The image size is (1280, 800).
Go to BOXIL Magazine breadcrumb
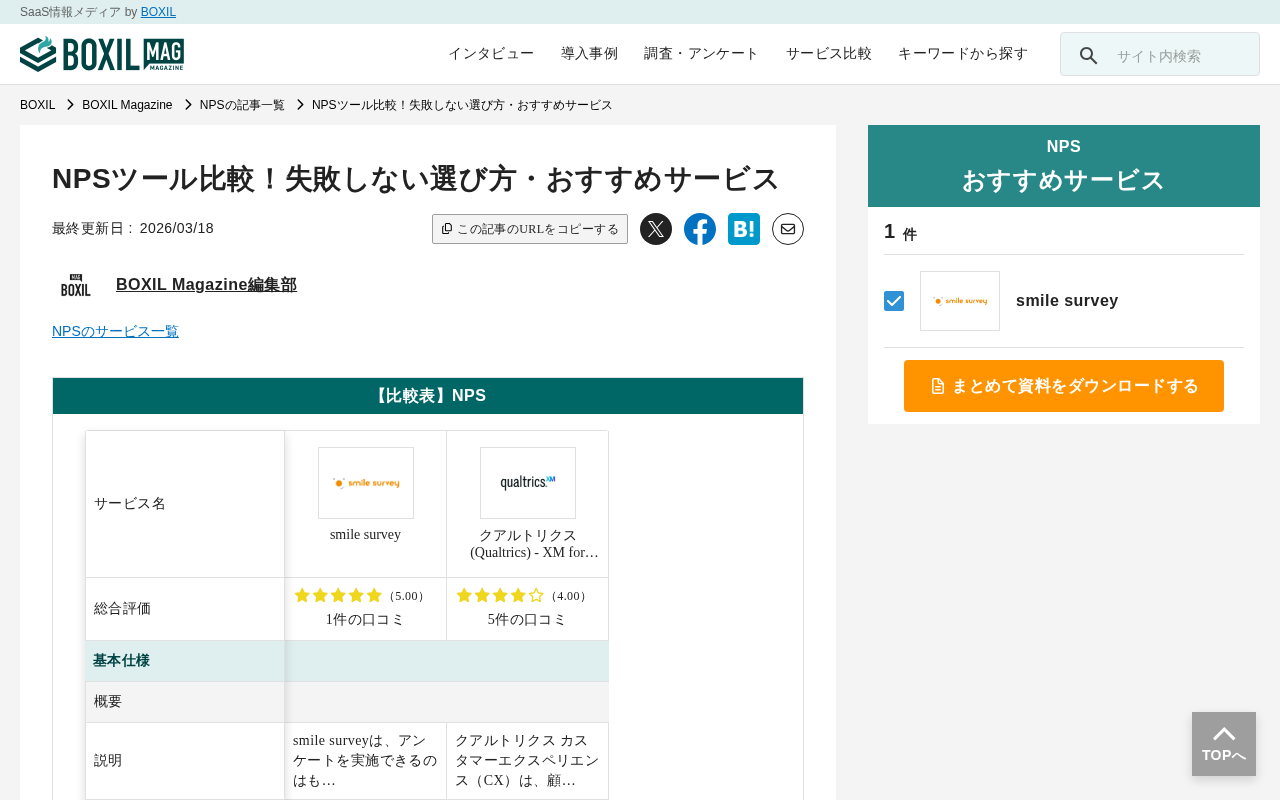coord(127,105)
